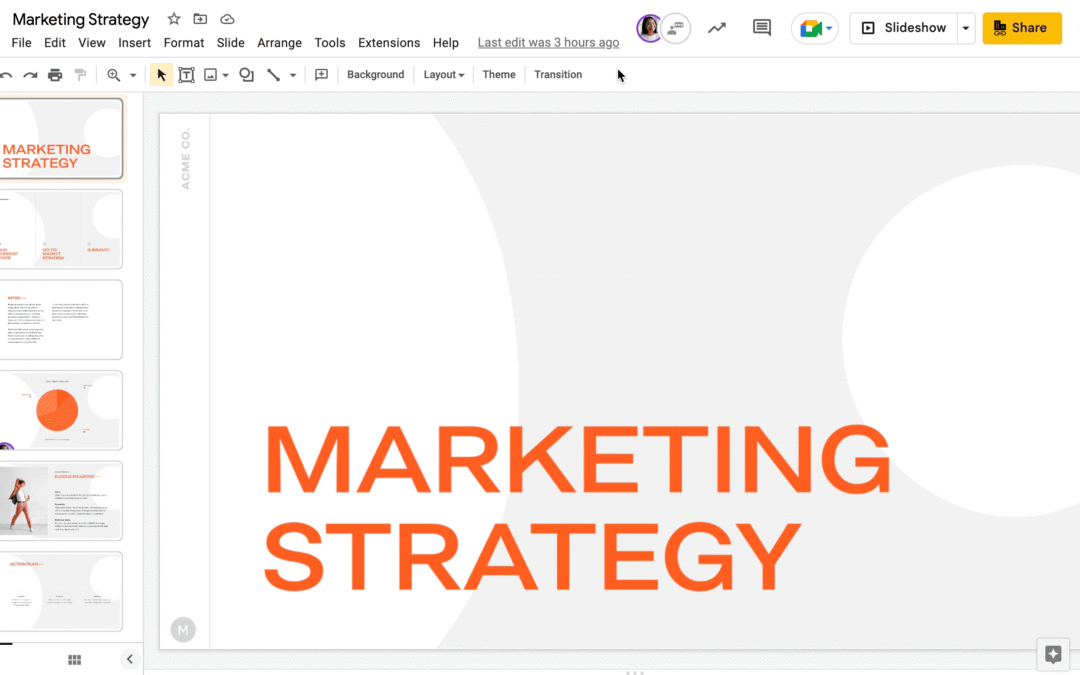
Task: Expand the Slideshow options arrow
Action: (966, 28)
